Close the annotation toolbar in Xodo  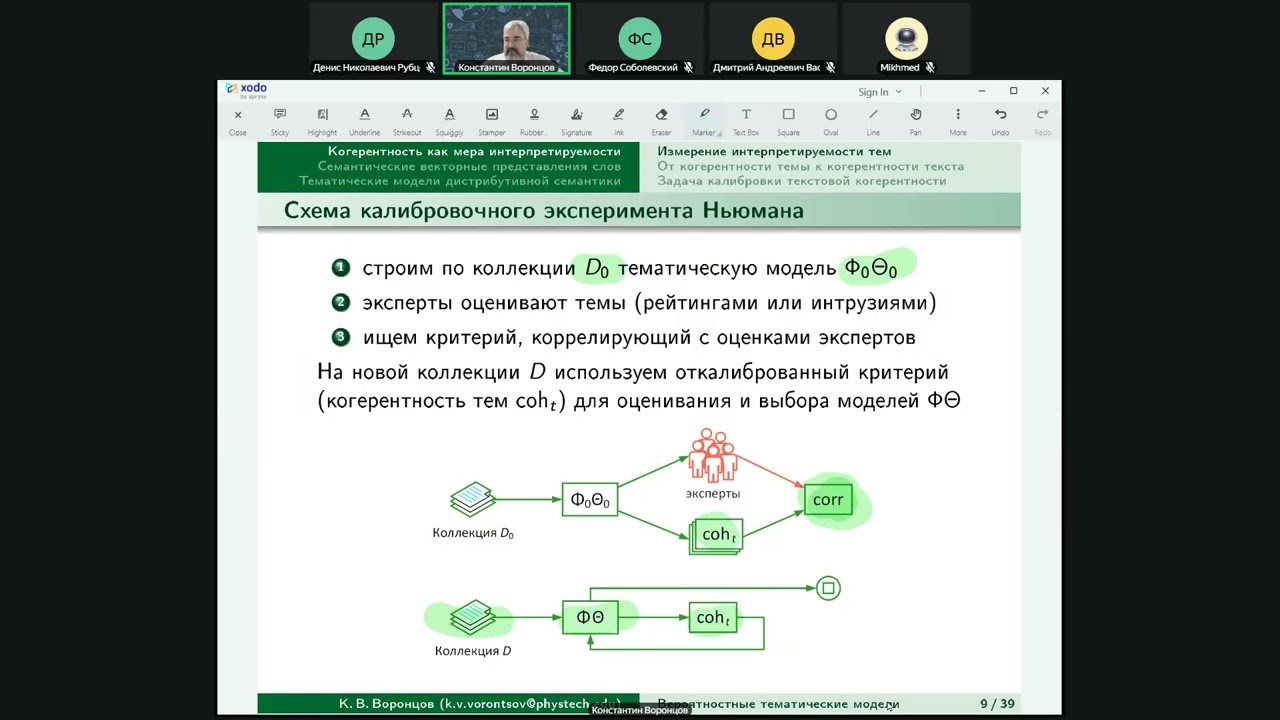tap(238, 121)
